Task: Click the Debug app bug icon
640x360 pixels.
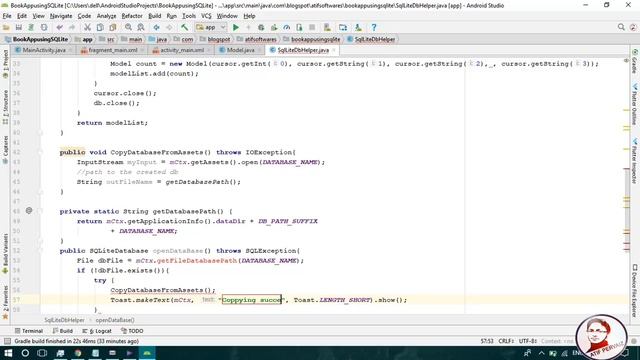Action: click(261, 27)
